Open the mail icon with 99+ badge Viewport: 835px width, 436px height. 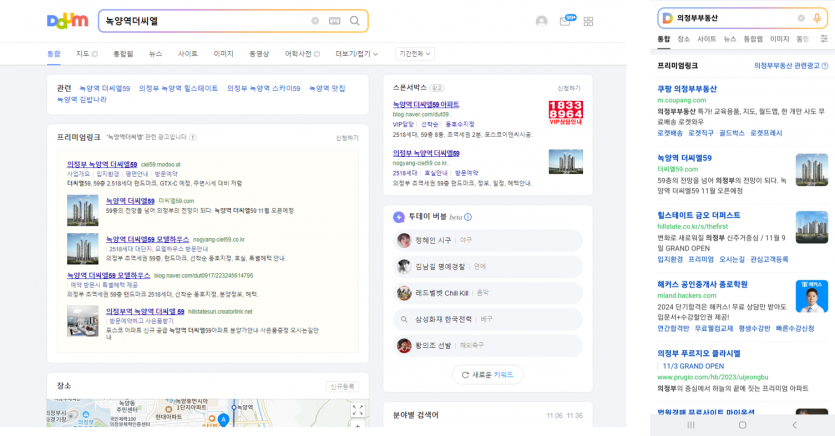click(565, 21)
